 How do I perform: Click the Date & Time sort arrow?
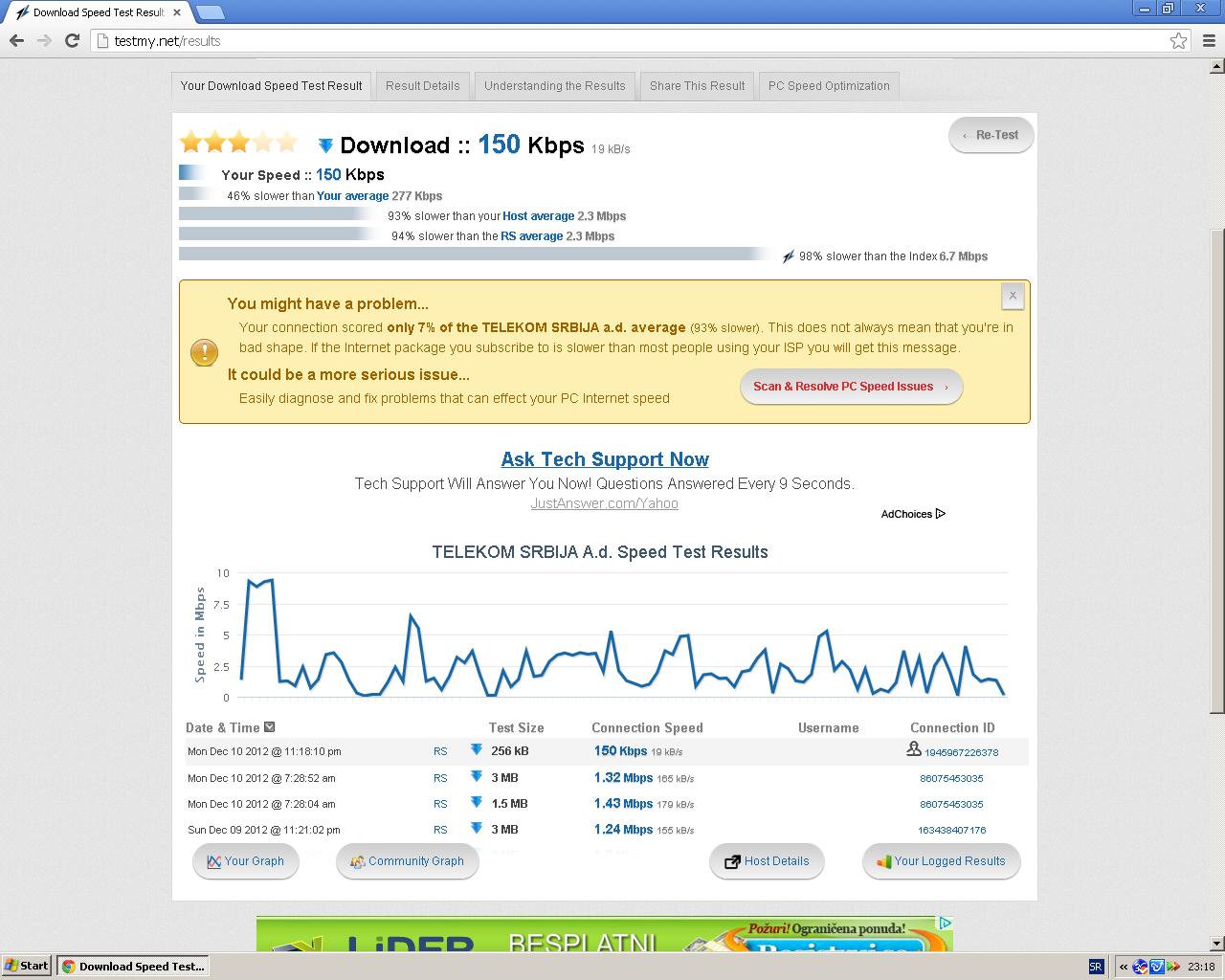pyautogui.click(x=269, y=727)
